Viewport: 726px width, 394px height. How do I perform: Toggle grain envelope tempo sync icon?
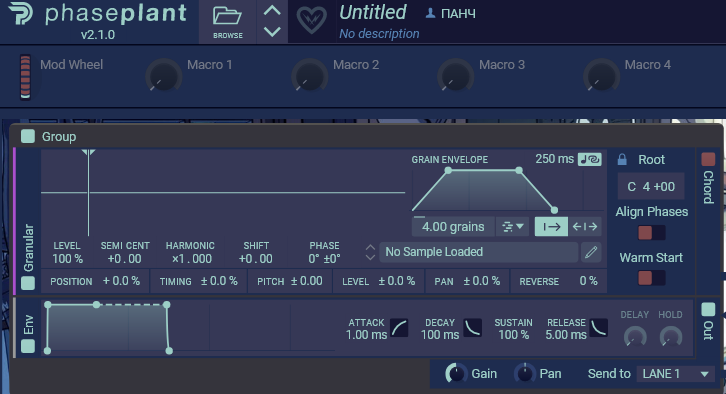[x=589, y=159]
